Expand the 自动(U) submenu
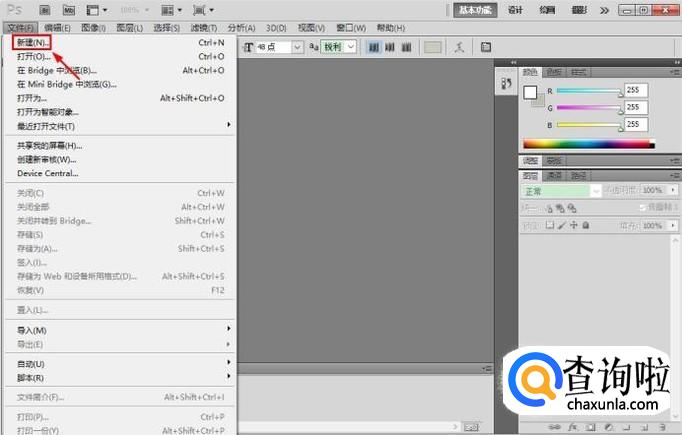 pyautogui.click(x=120, y=364)
